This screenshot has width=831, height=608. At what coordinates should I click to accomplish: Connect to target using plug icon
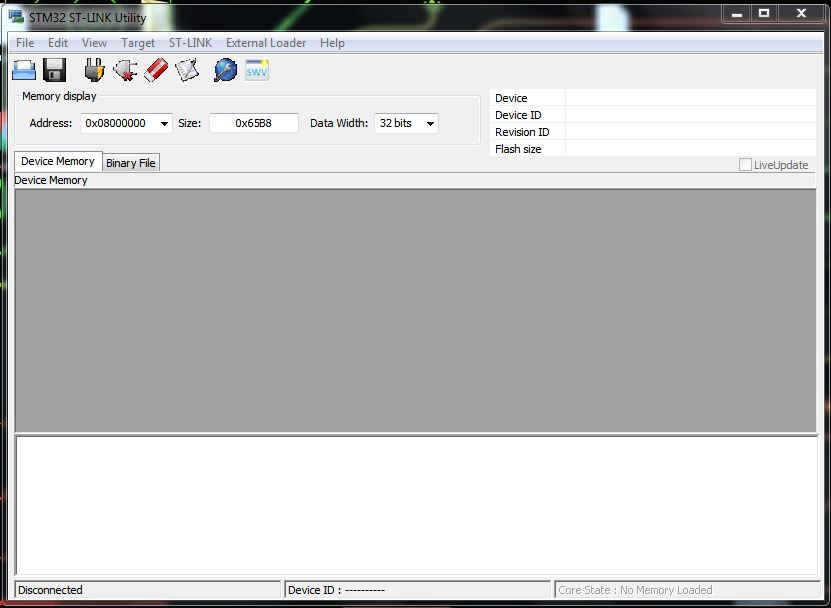coord(94,70)
